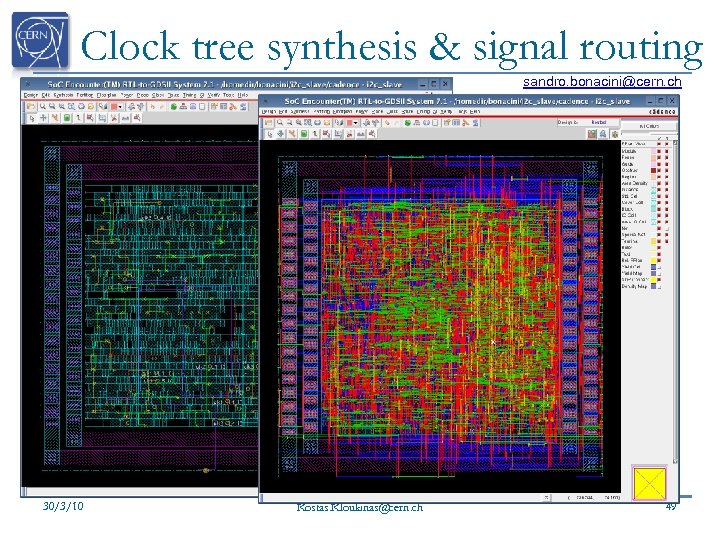This screenshot has width=720, height=540.
Task: Open the Design menu in back window
Action: pos(31,95)
